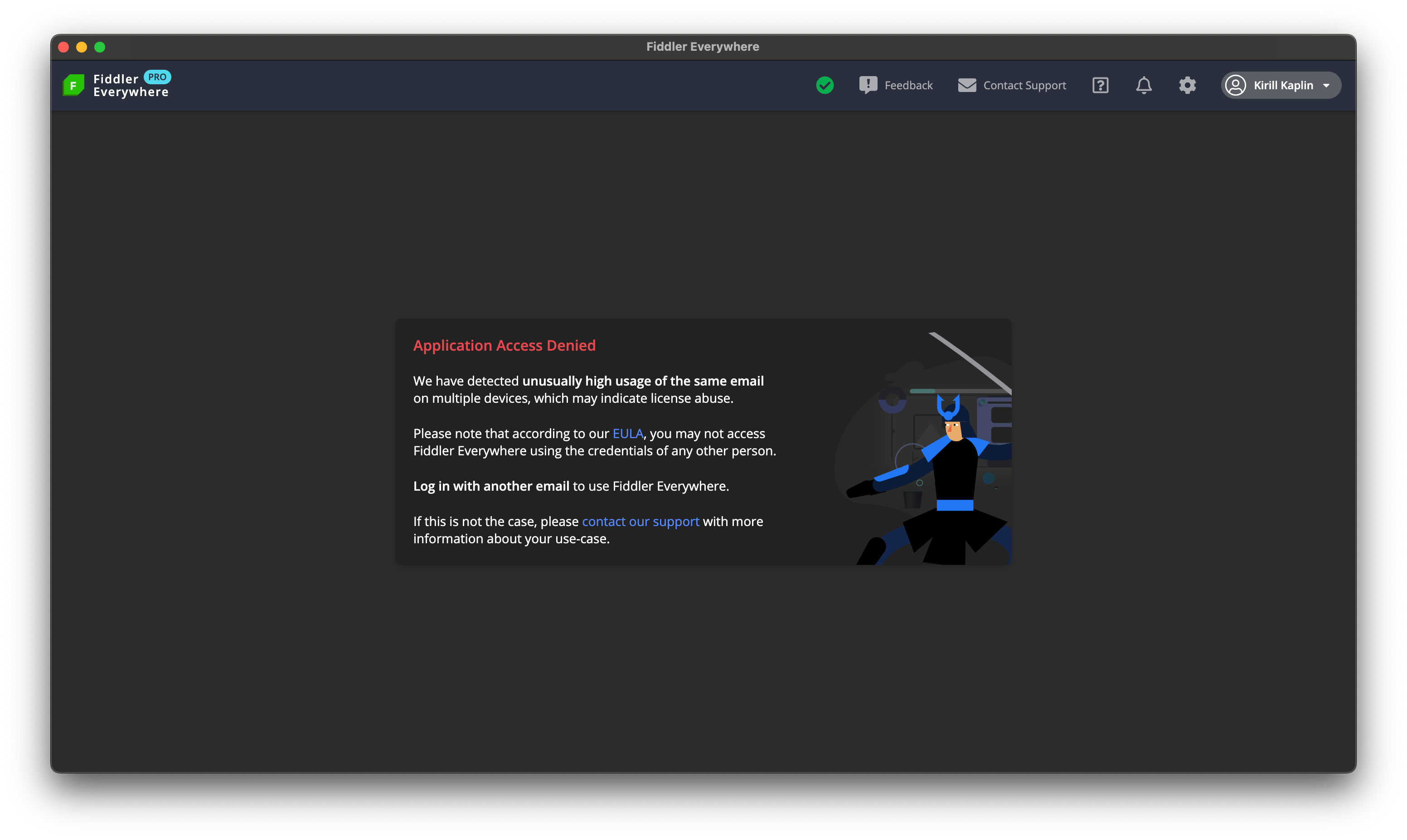Click the green connection status checkmark
This screenshot has height=840, width=1407.
pyautogui.click(x=825, y=86)
